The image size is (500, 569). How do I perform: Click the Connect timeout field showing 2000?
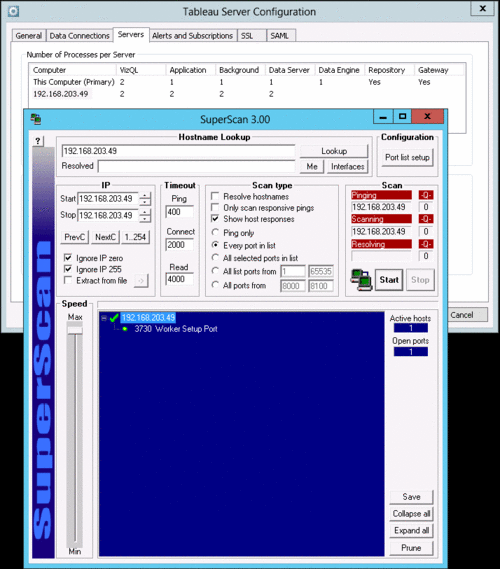(179, 245)
